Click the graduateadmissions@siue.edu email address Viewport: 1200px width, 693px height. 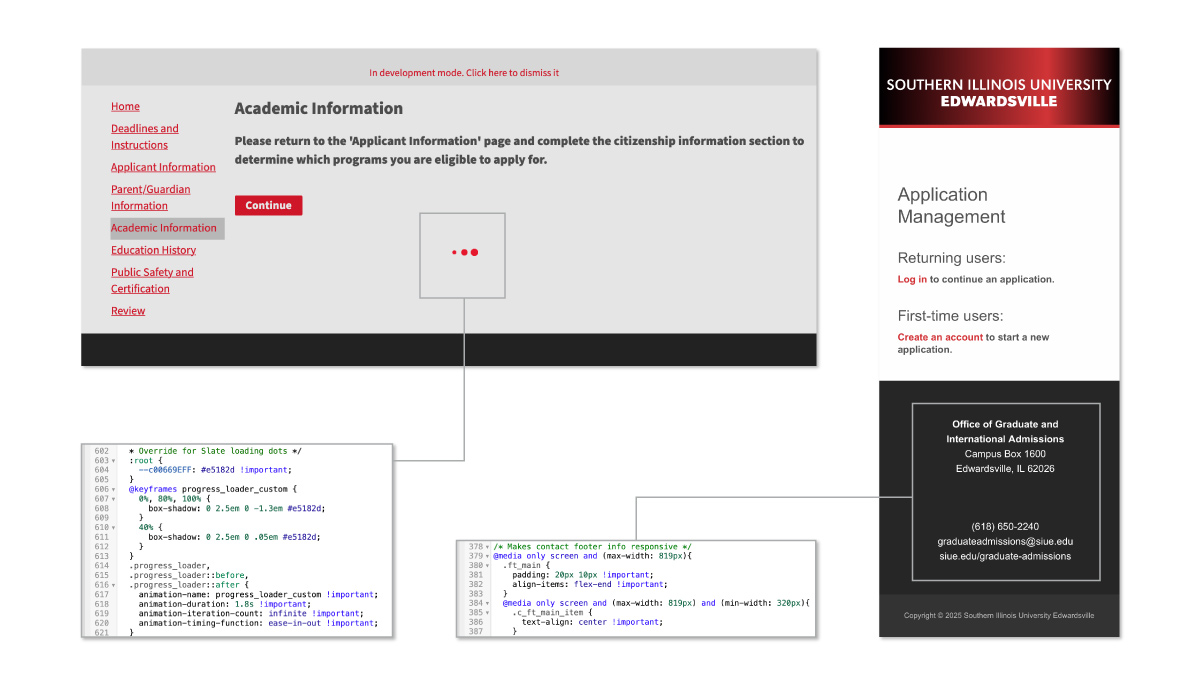pos(1005,542)
